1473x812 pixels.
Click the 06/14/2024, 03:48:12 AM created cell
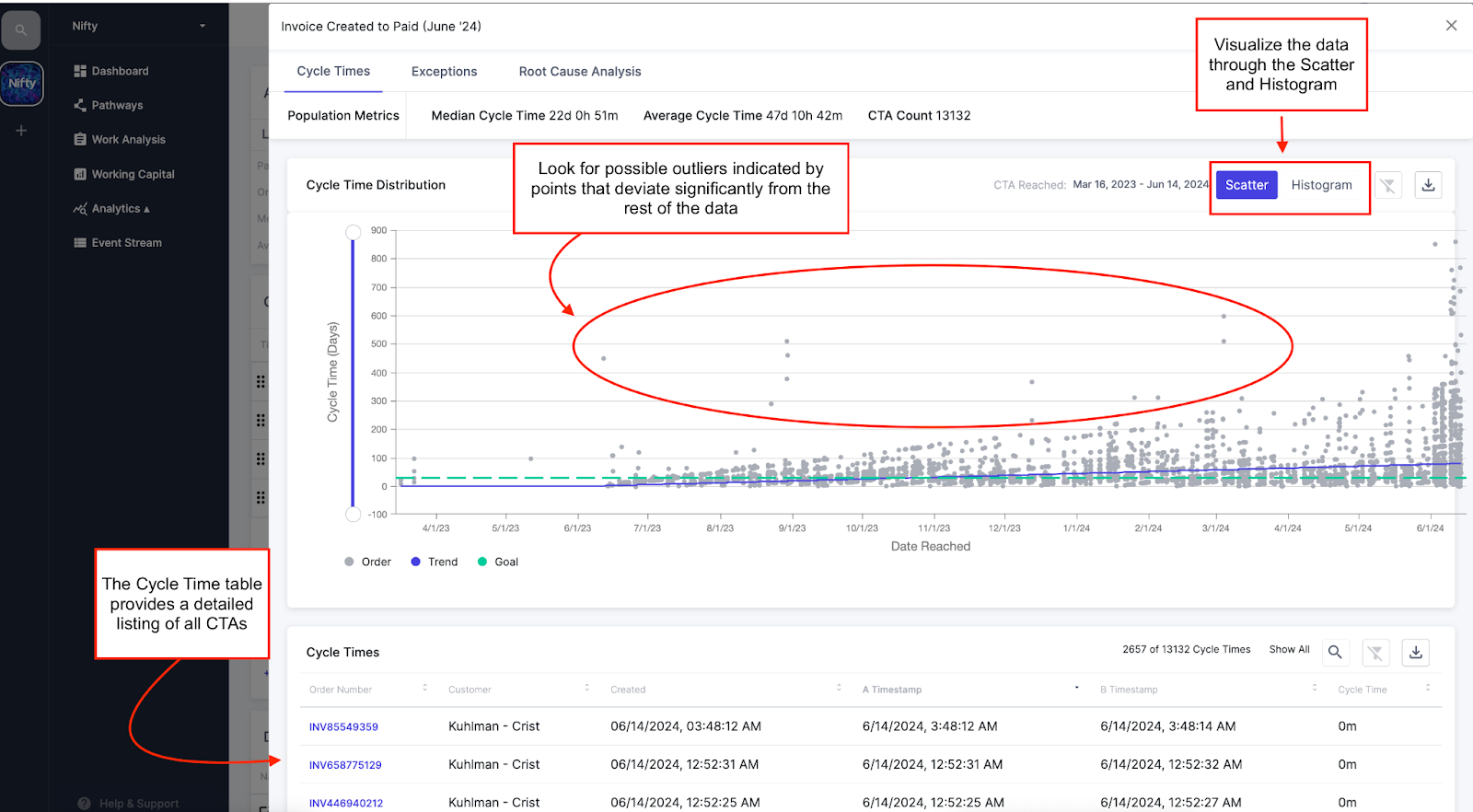coord(686,726)
